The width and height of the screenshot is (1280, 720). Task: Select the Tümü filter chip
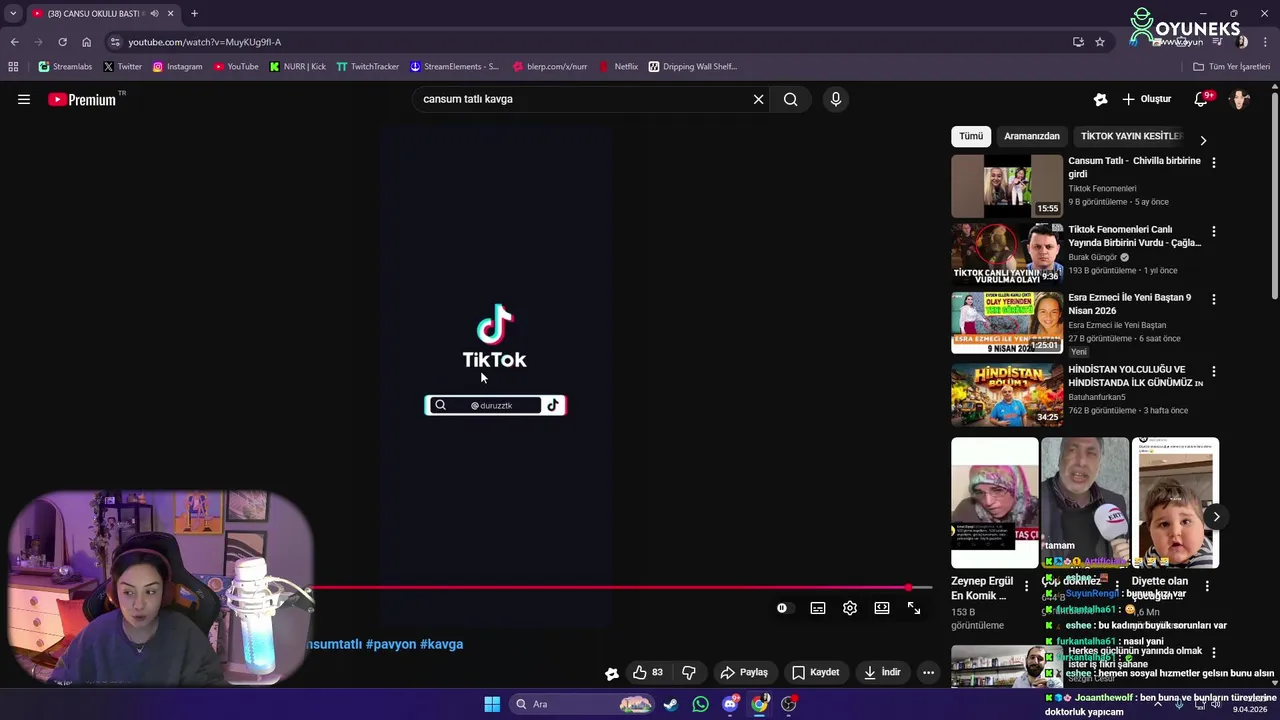[x=971, y=136]
